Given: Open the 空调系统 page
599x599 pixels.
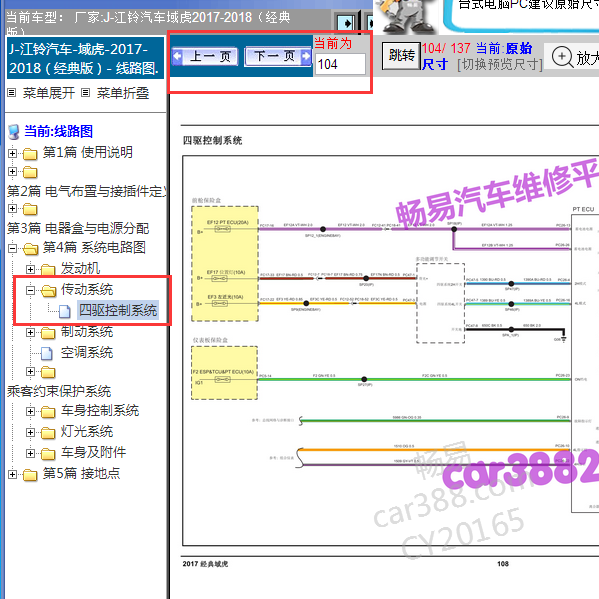Looking at the screenshot, I should pos(87,352).
